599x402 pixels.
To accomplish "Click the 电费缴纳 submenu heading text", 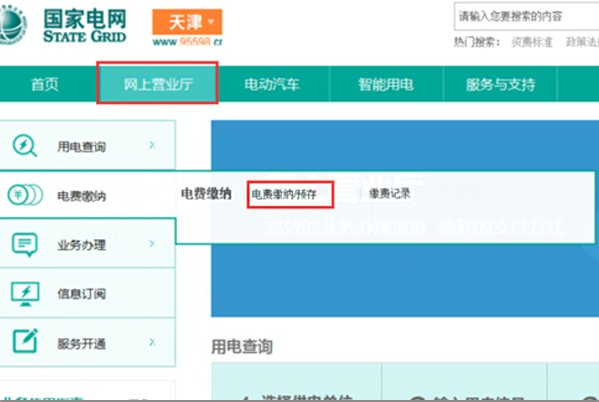I will coord(206,194).
